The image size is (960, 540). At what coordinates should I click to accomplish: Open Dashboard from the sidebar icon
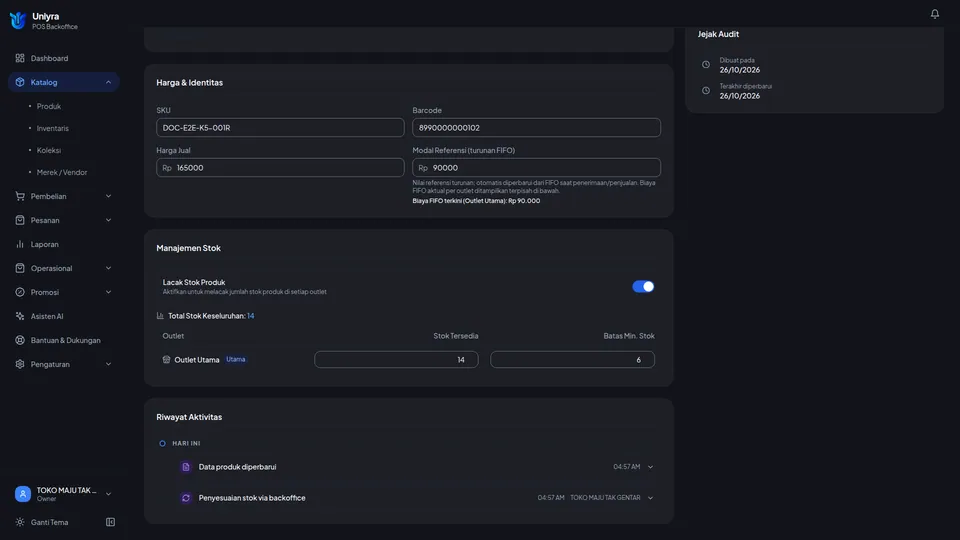[20, 58]
